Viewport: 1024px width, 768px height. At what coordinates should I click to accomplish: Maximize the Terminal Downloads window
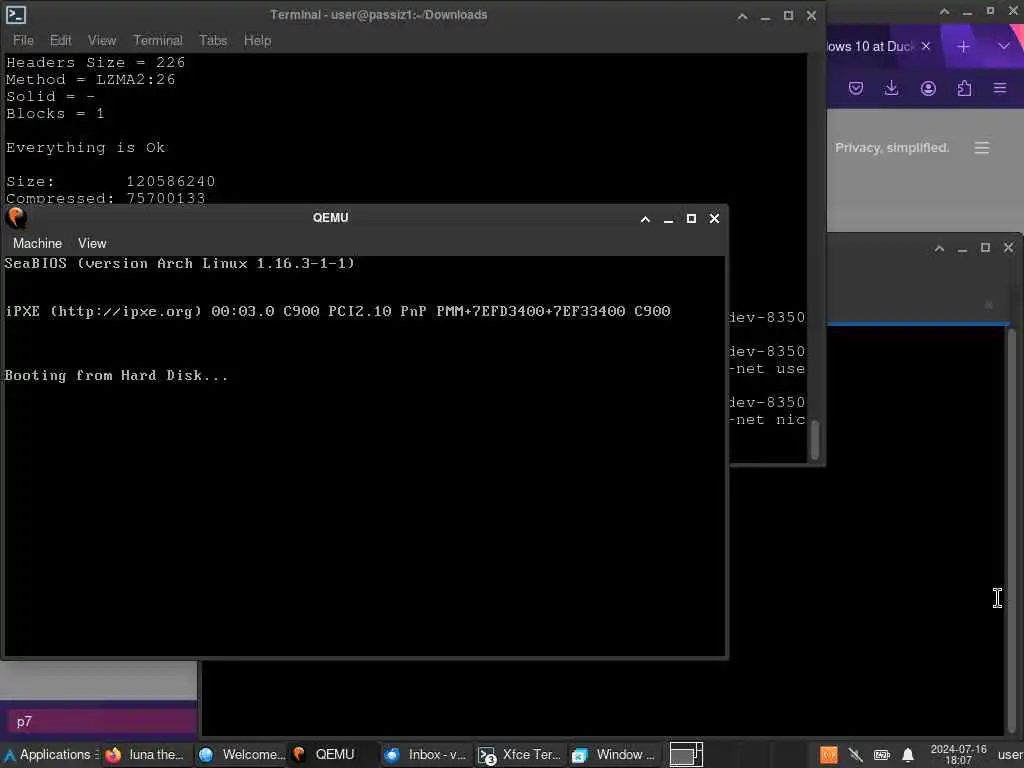(788, 15)
